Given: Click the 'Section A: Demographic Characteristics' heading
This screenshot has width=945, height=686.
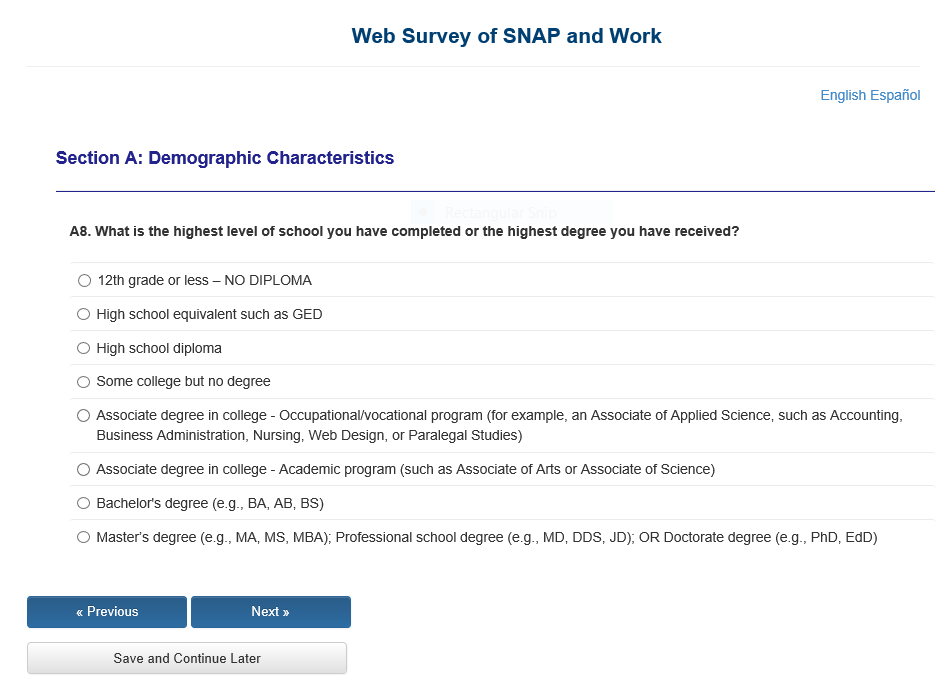Looking at the screenshot, I should (x=225, y=158).
